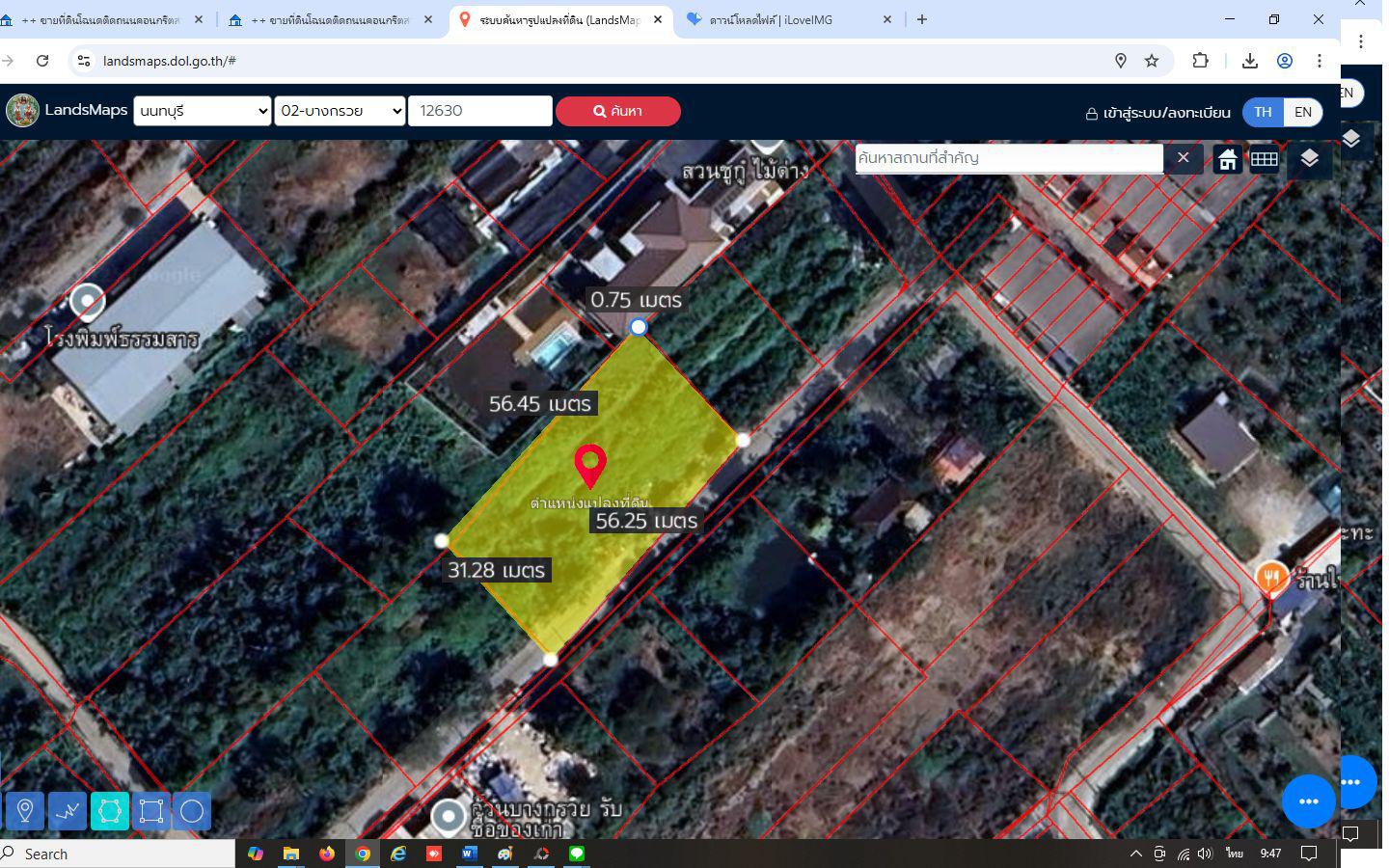Image resolution: width=1389 pixels, height=868 pixels.
Task: Open the grid table icon
Action: [1265, 159]
